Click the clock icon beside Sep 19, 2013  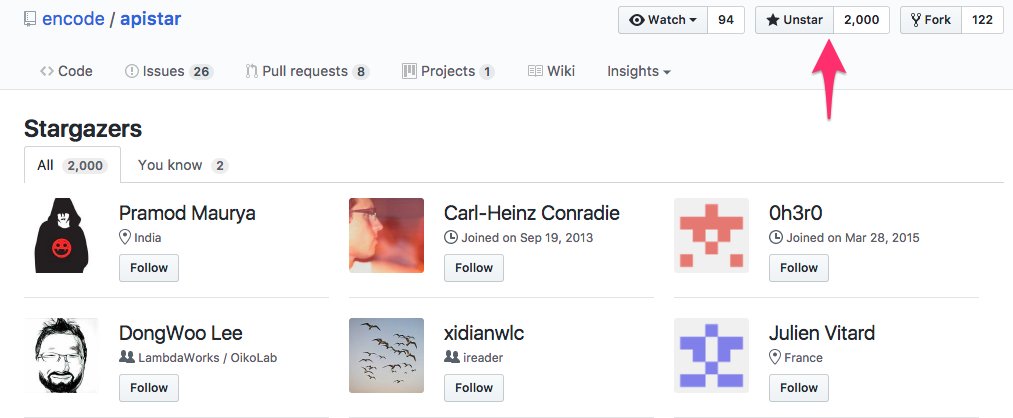[x=451, y=237]
